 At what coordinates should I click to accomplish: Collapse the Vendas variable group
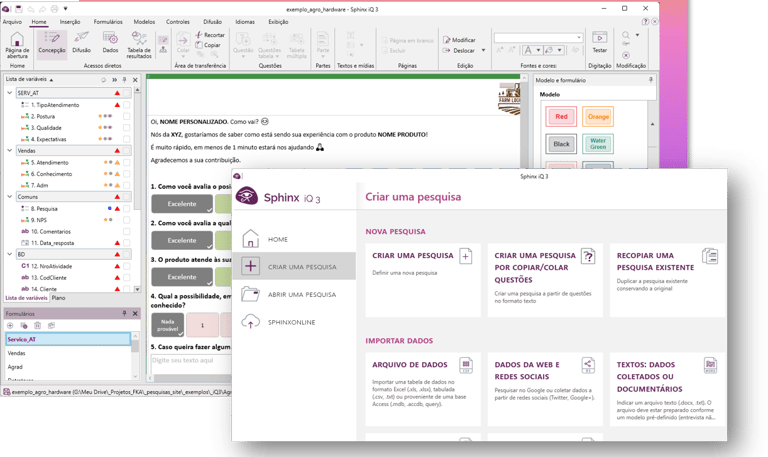click(9, 150)
